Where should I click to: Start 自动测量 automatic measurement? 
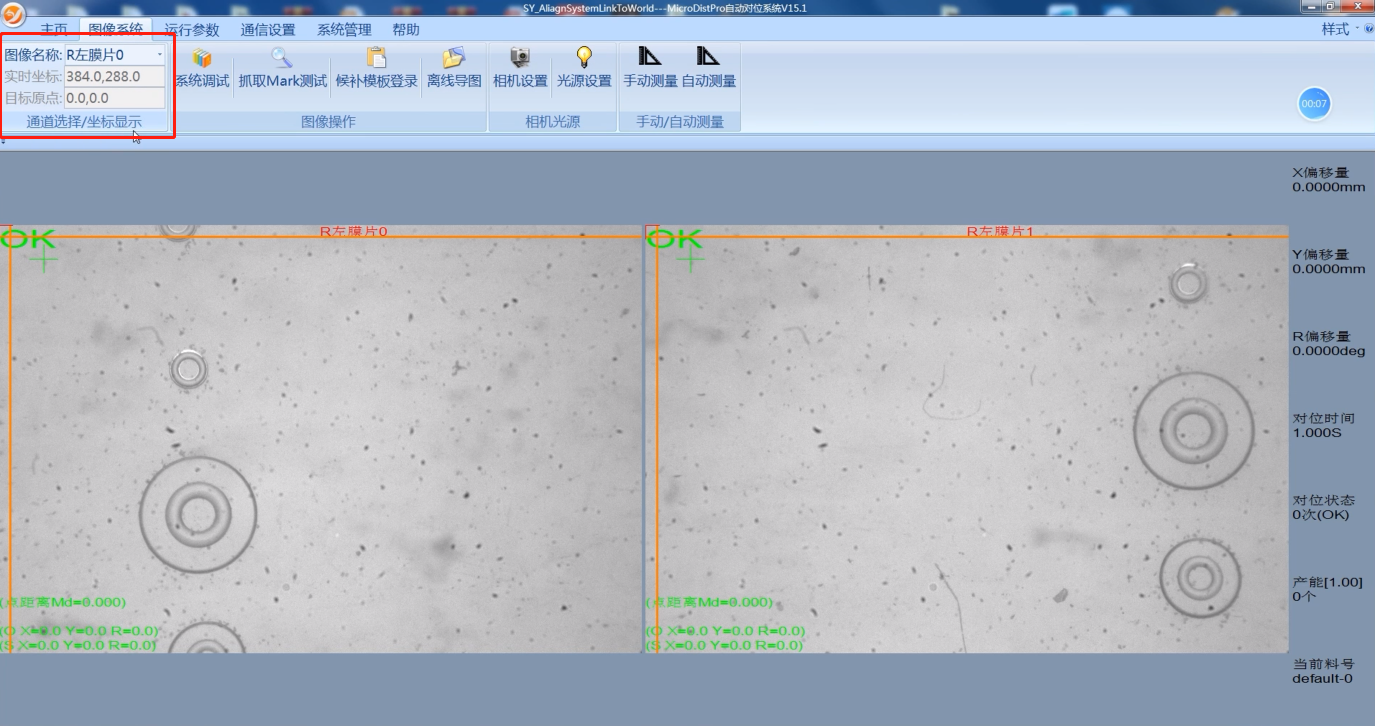pos(708,70)
